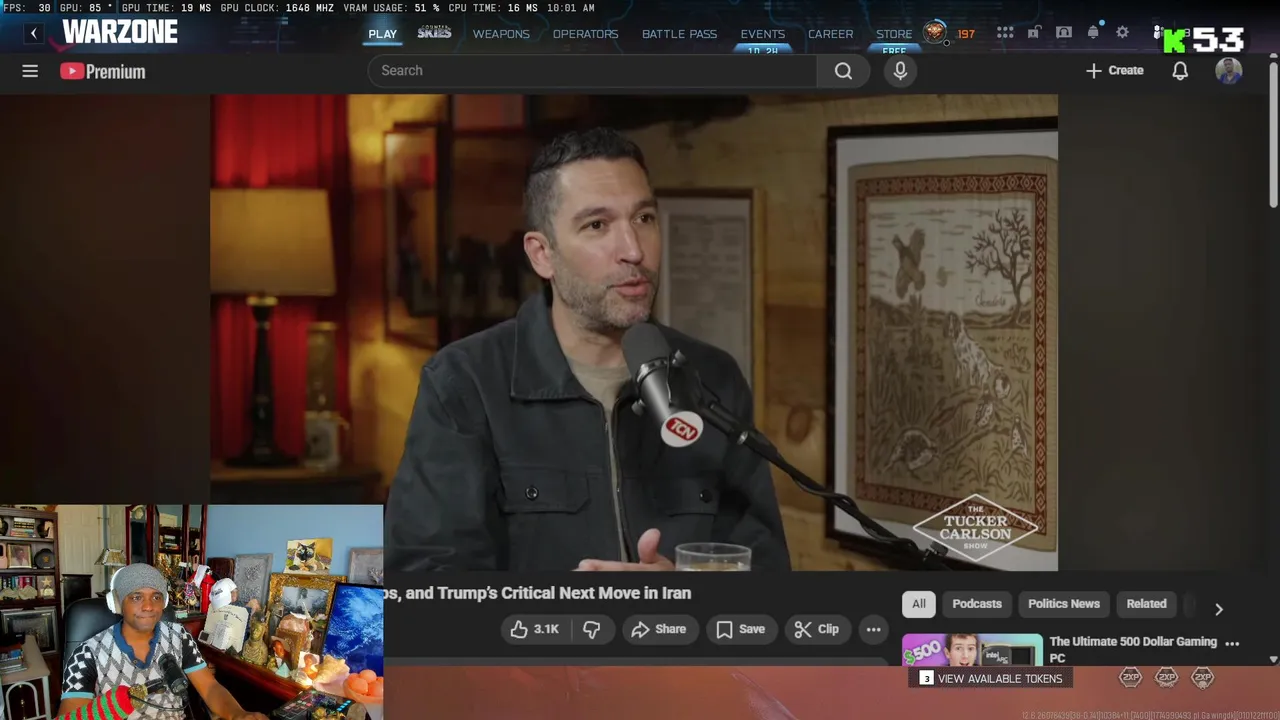Image resolution: width=1280 pixels, height=720 pixels.
Task: Click the unlock padlock icon in Warzone
Action: coord(1034,33)
